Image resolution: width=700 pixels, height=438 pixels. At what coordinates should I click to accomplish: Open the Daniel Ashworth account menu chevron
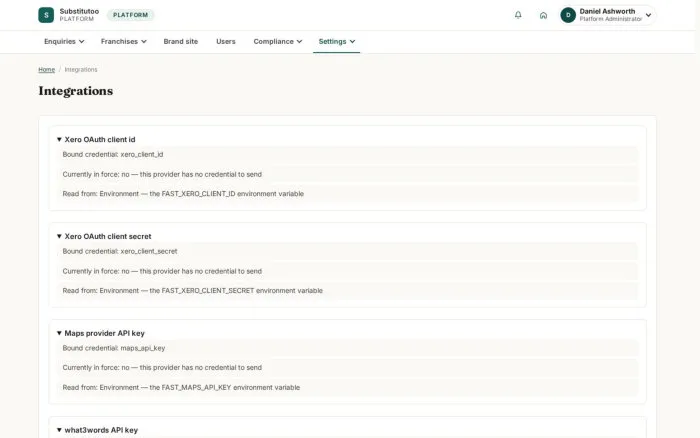click(x=648, y=15)
